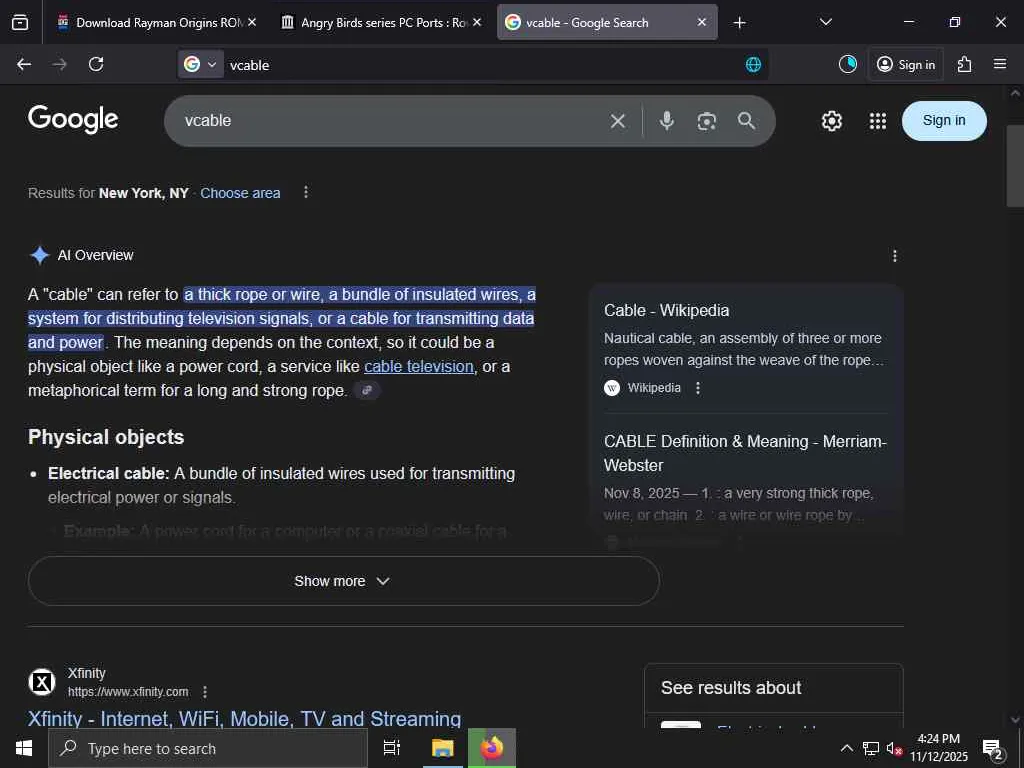This screenshot has height=768, width=1024.
Task: Click the Firefox taskbar icon
Action: point(492,748)
